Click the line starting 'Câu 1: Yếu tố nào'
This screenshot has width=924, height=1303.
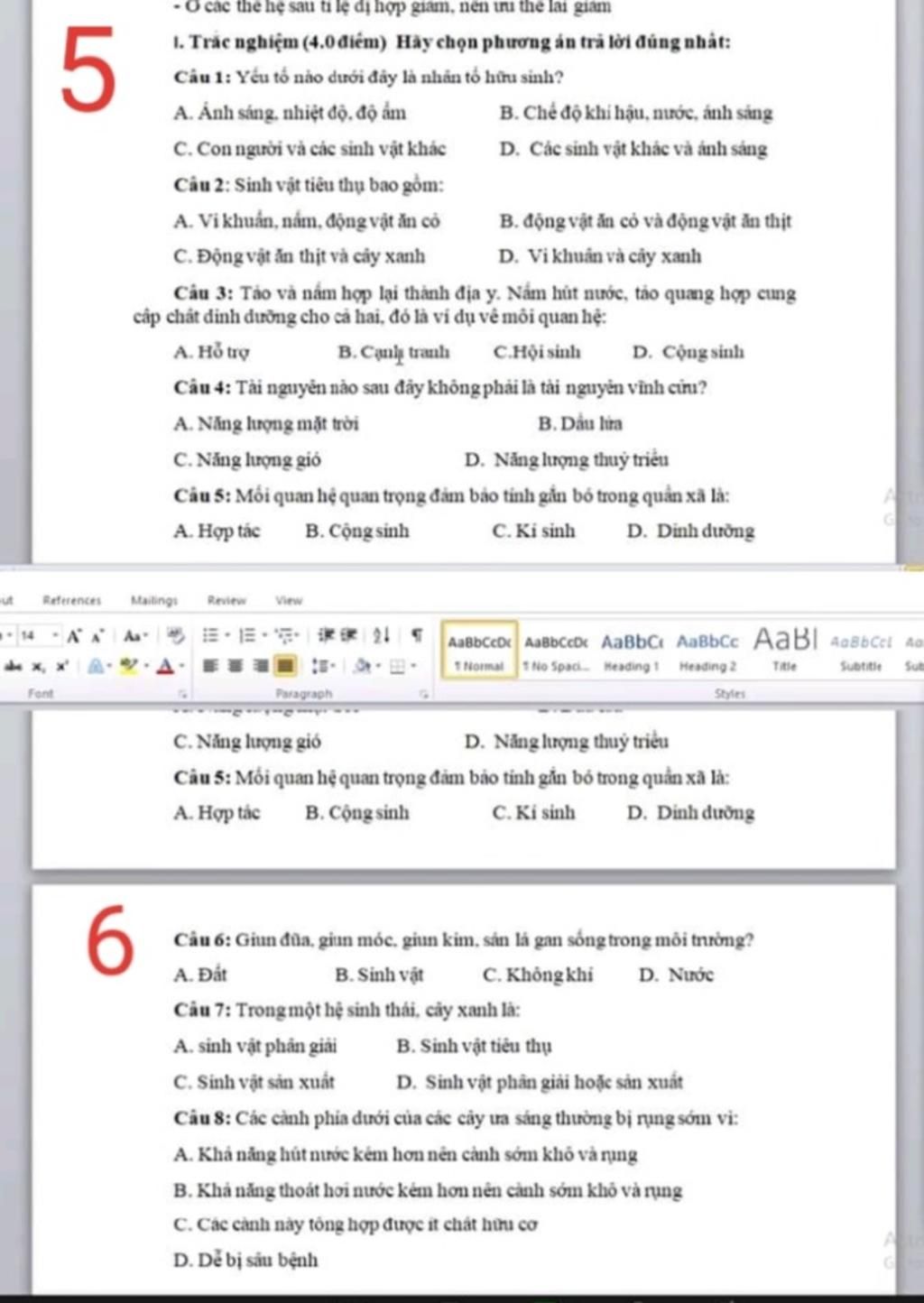pyautogui.click(x=368, y=78)
